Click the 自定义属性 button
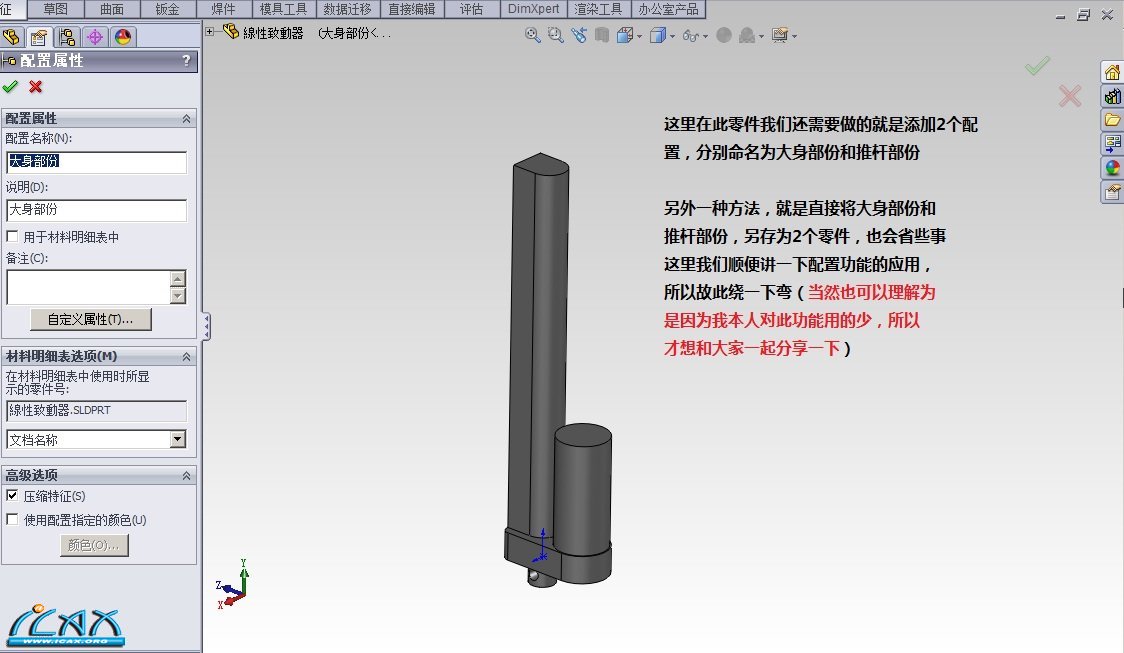Viewport: 1124px width, 653px height. pyautogui.click(x=91, y=319)
